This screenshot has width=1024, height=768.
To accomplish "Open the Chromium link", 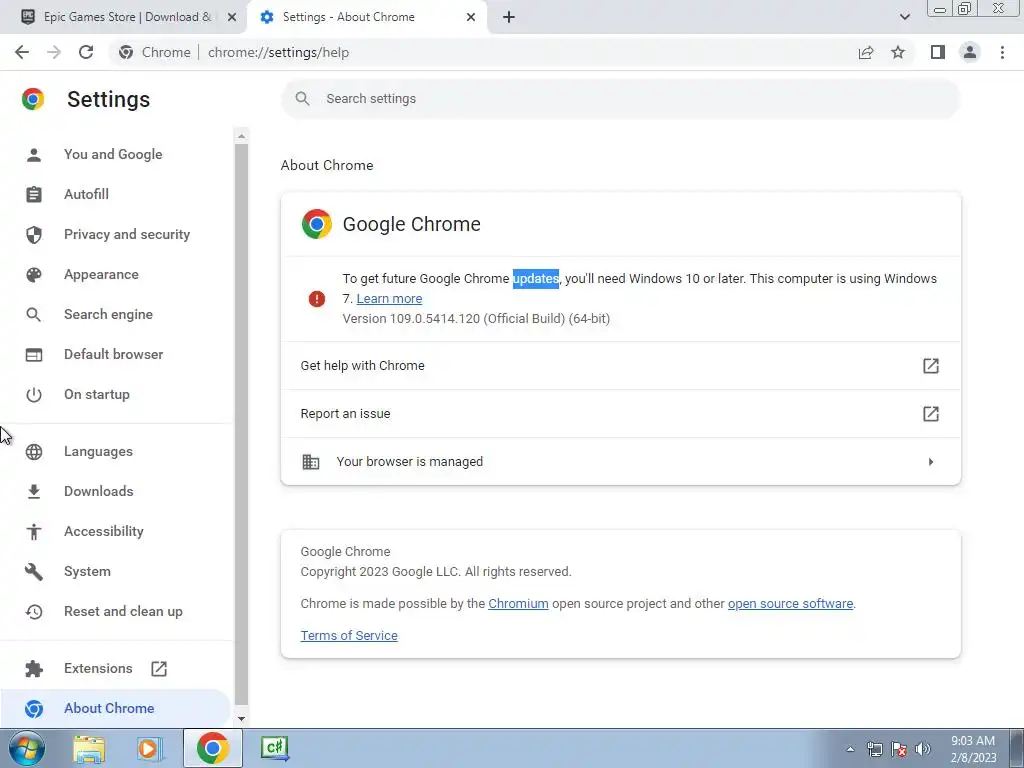I will pos(518,603).
